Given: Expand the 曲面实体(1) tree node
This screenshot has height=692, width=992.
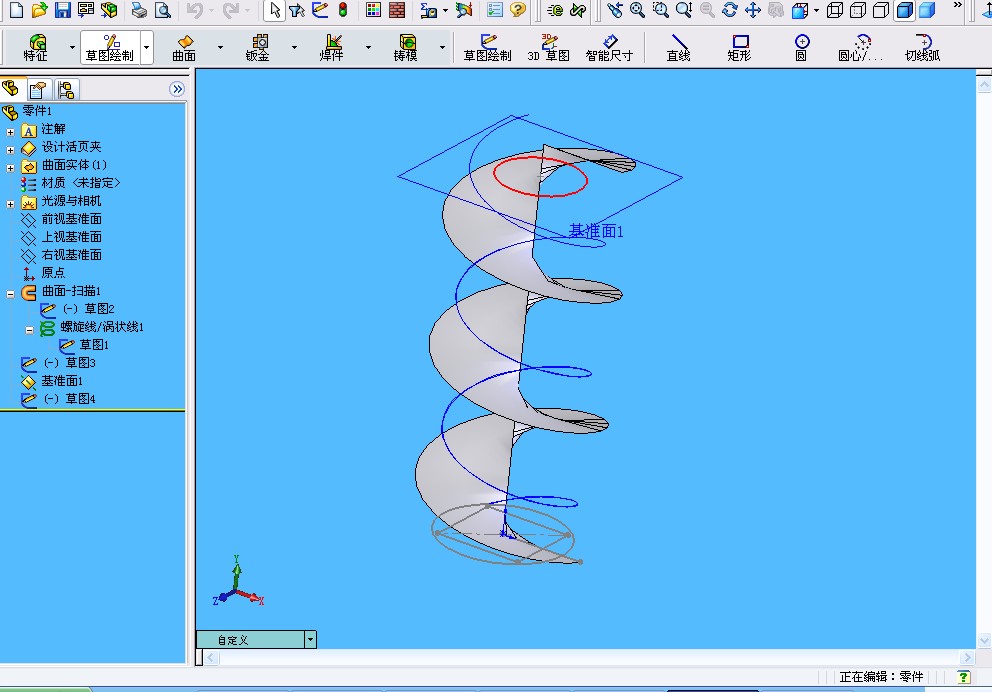Looking at the screenshot, I should pos(10,168).
